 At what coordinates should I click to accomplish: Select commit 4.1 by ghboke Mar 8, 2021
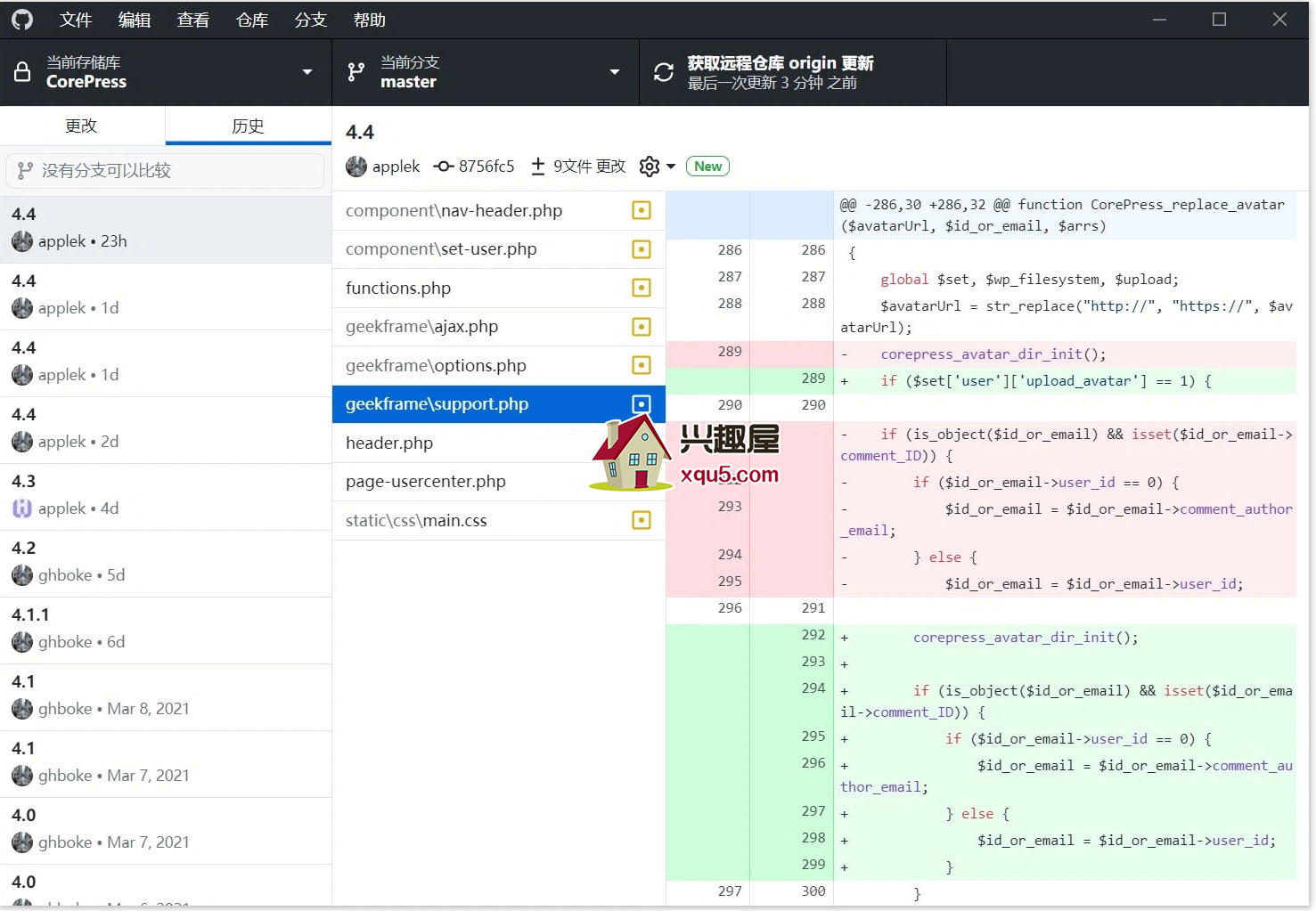coord(166,696)
